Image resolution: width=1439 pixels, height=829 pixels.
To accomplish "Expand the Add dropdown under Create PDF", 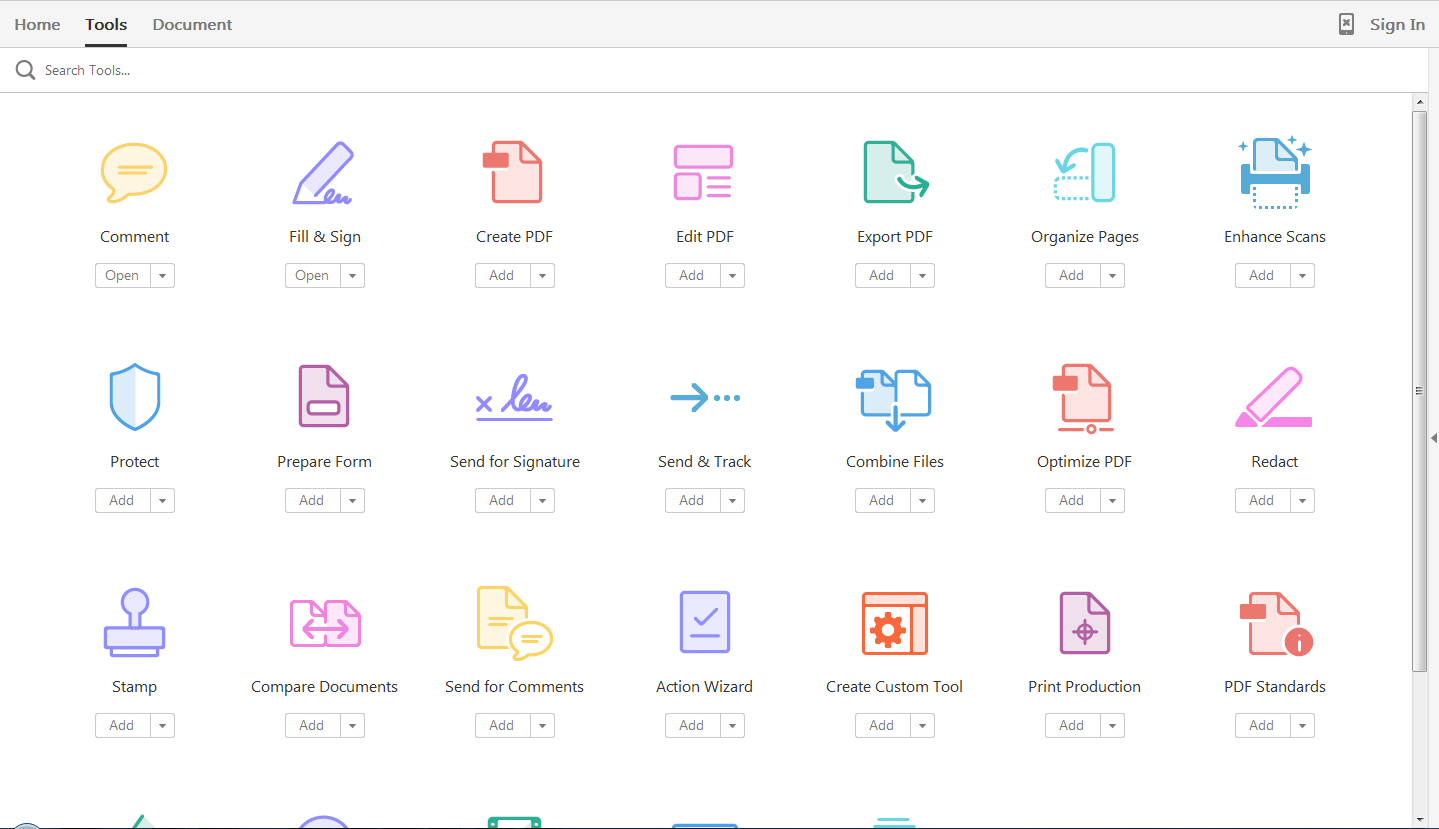I will tap(541, 275).
